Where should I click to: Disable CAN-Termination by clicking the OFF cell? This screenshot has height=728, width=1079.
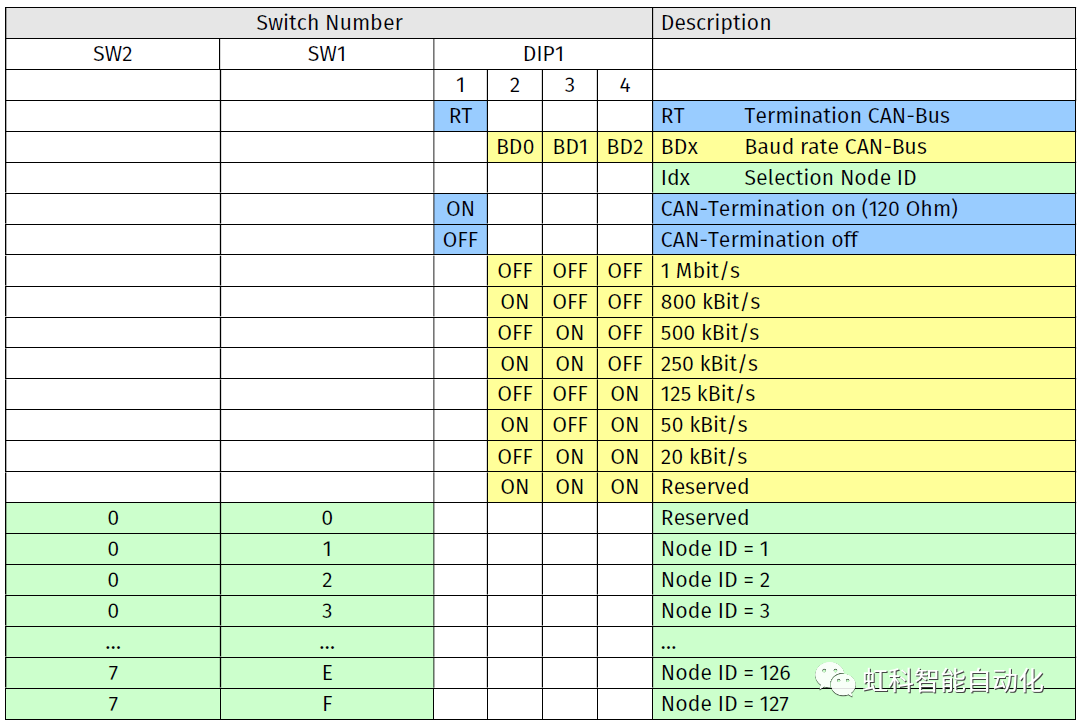click(460, 239)
